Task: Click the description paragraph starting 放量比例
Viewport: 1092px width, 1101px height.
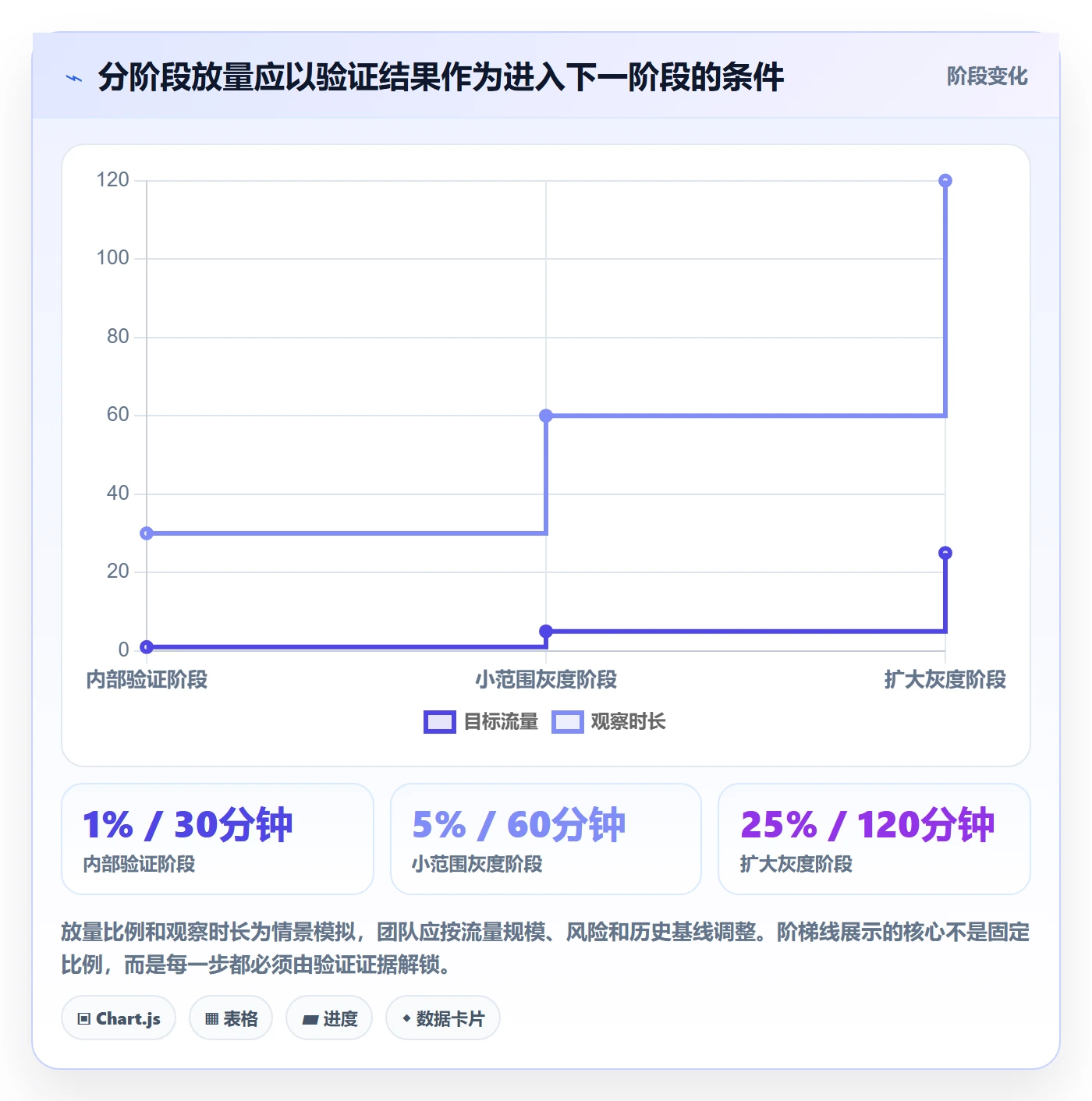Action: [x=545, y=948]
